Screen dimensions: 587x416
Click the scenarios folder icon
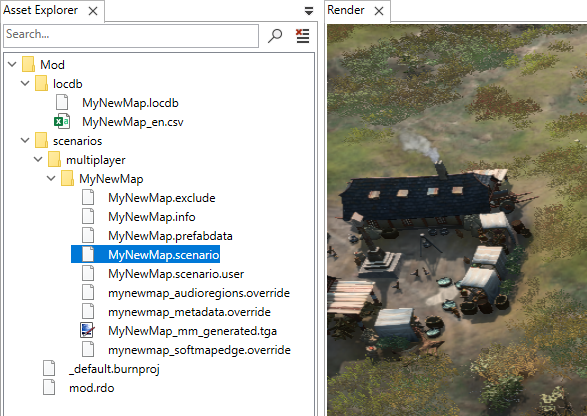(41, 141)
